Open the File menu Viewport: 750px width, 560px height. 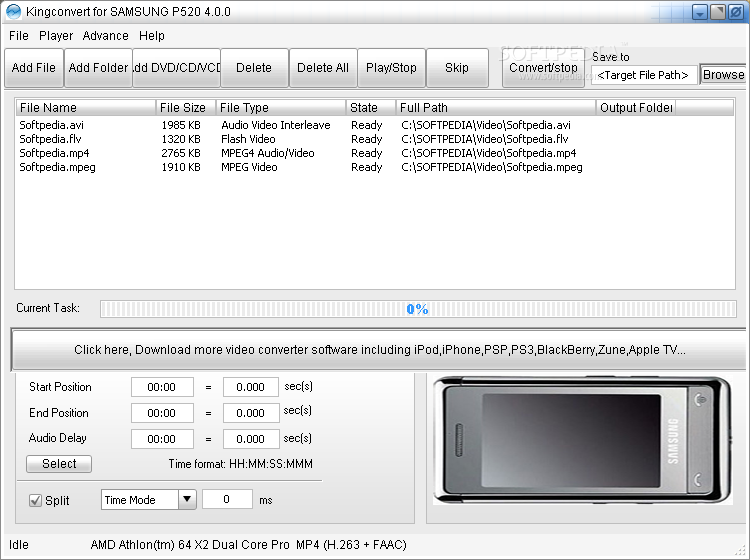19,36
